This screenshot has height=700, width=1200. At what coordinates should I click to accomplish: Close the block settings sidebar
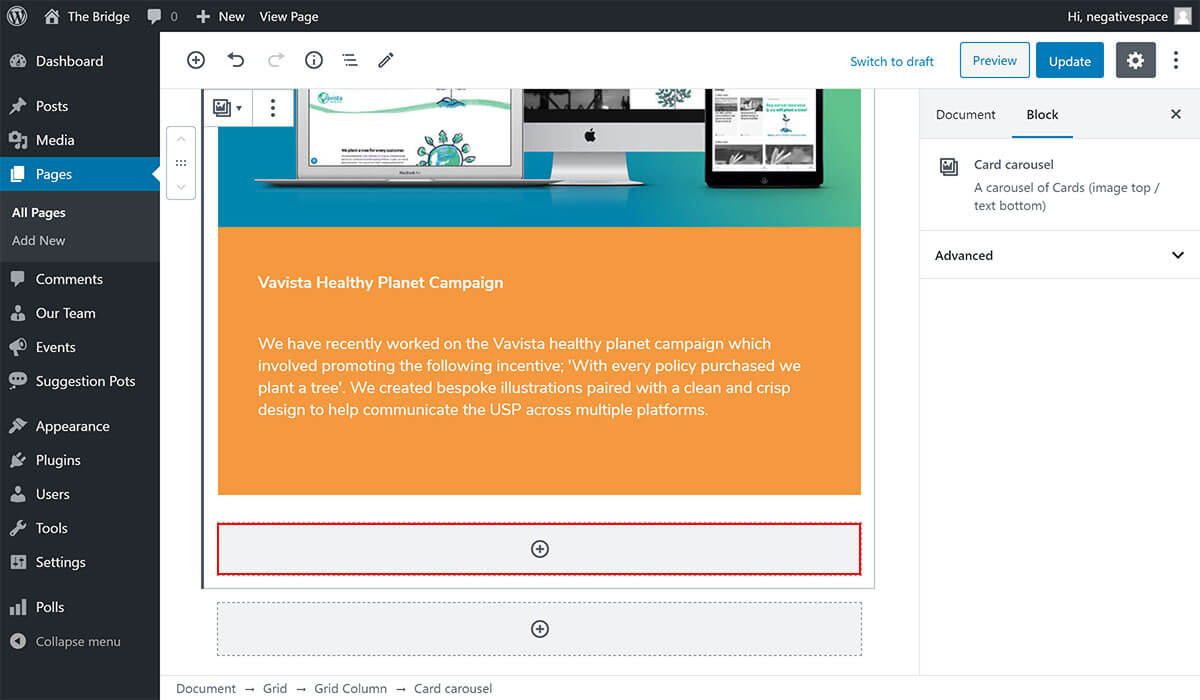click(x=1176, y=114)
